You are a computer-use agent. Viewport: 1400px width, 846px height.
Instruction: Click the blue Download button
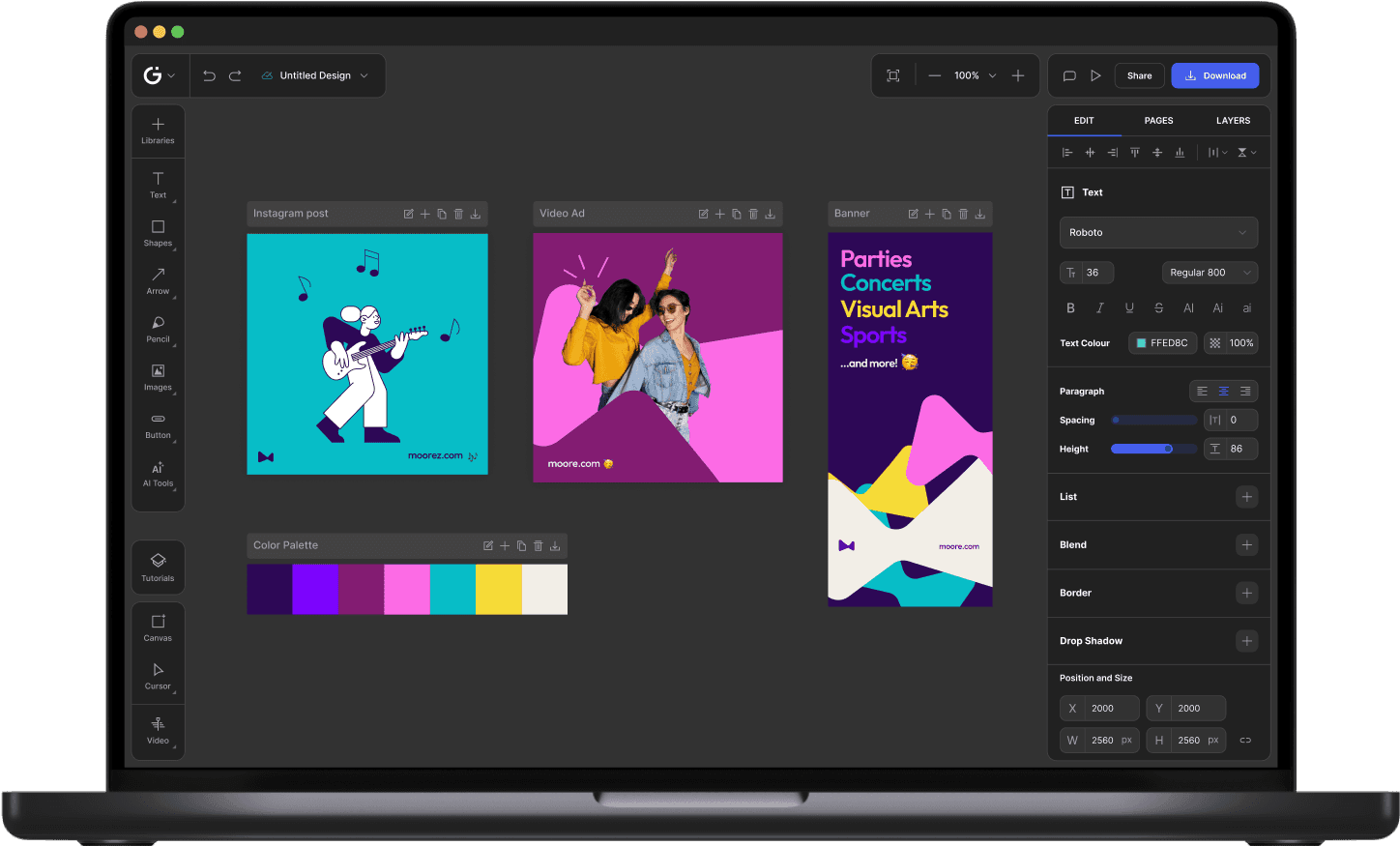[x=1214, y=75]
